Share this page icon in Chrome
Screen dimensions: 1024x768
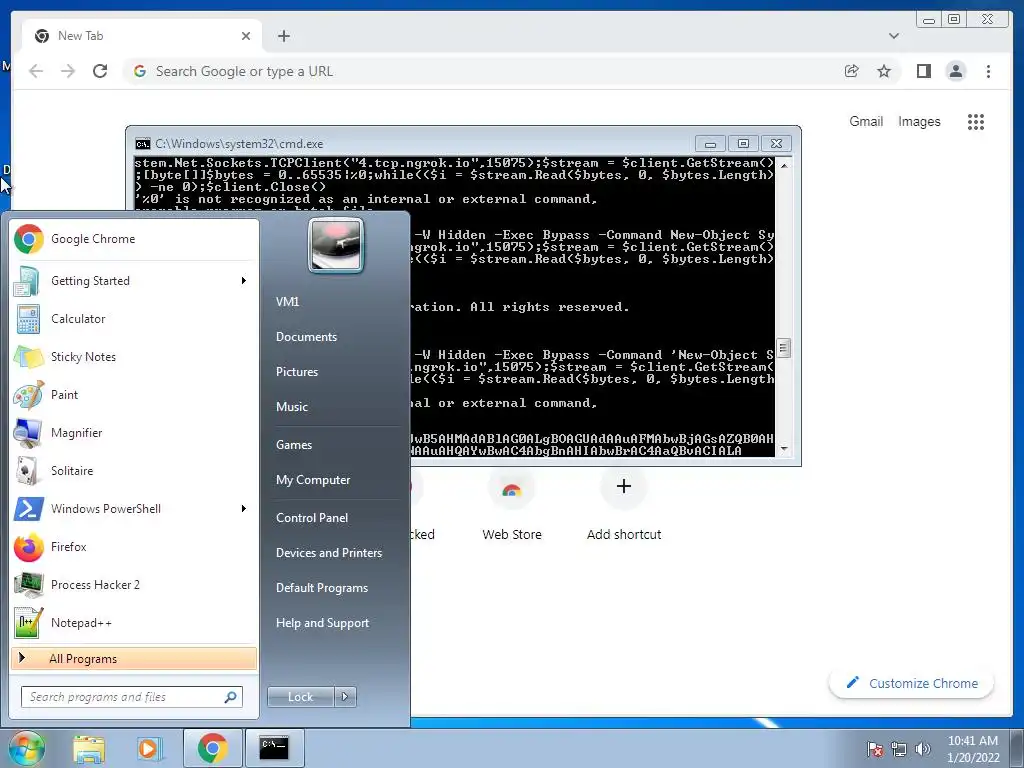pyautogui.click(x=852, y=71)
